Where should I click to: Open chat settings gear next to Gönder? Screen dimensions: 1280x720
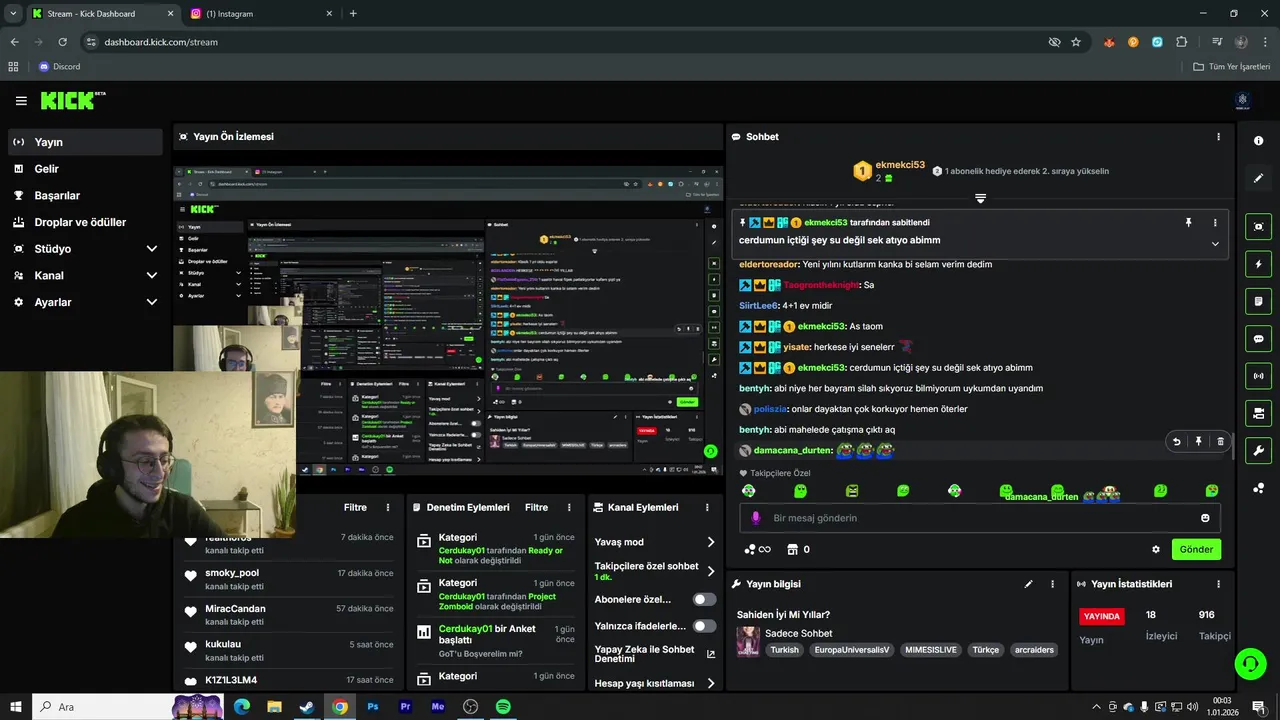(x=1156, y=549)
